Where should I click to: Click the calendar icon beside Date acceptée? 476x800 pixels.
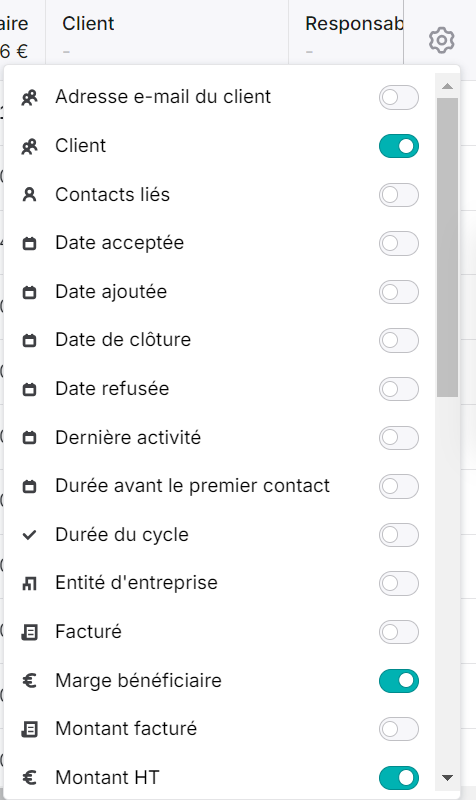coord(30,243)
